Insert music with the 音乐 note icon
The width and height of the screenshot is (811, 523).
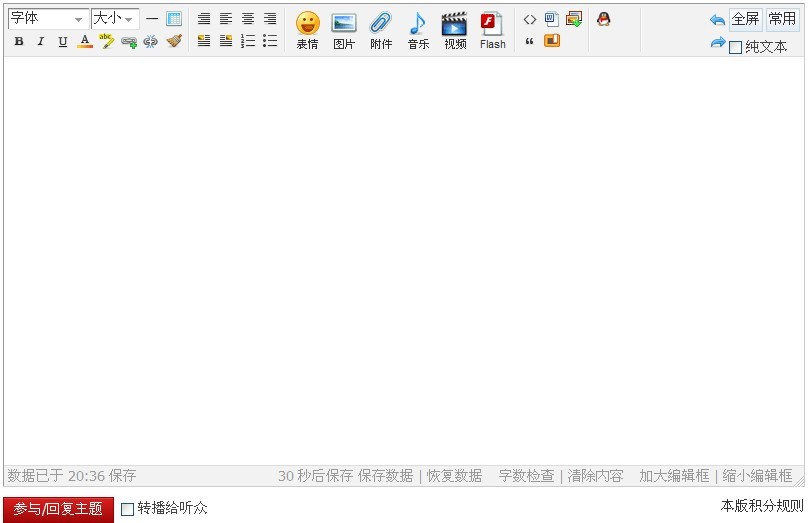point(418,30)
